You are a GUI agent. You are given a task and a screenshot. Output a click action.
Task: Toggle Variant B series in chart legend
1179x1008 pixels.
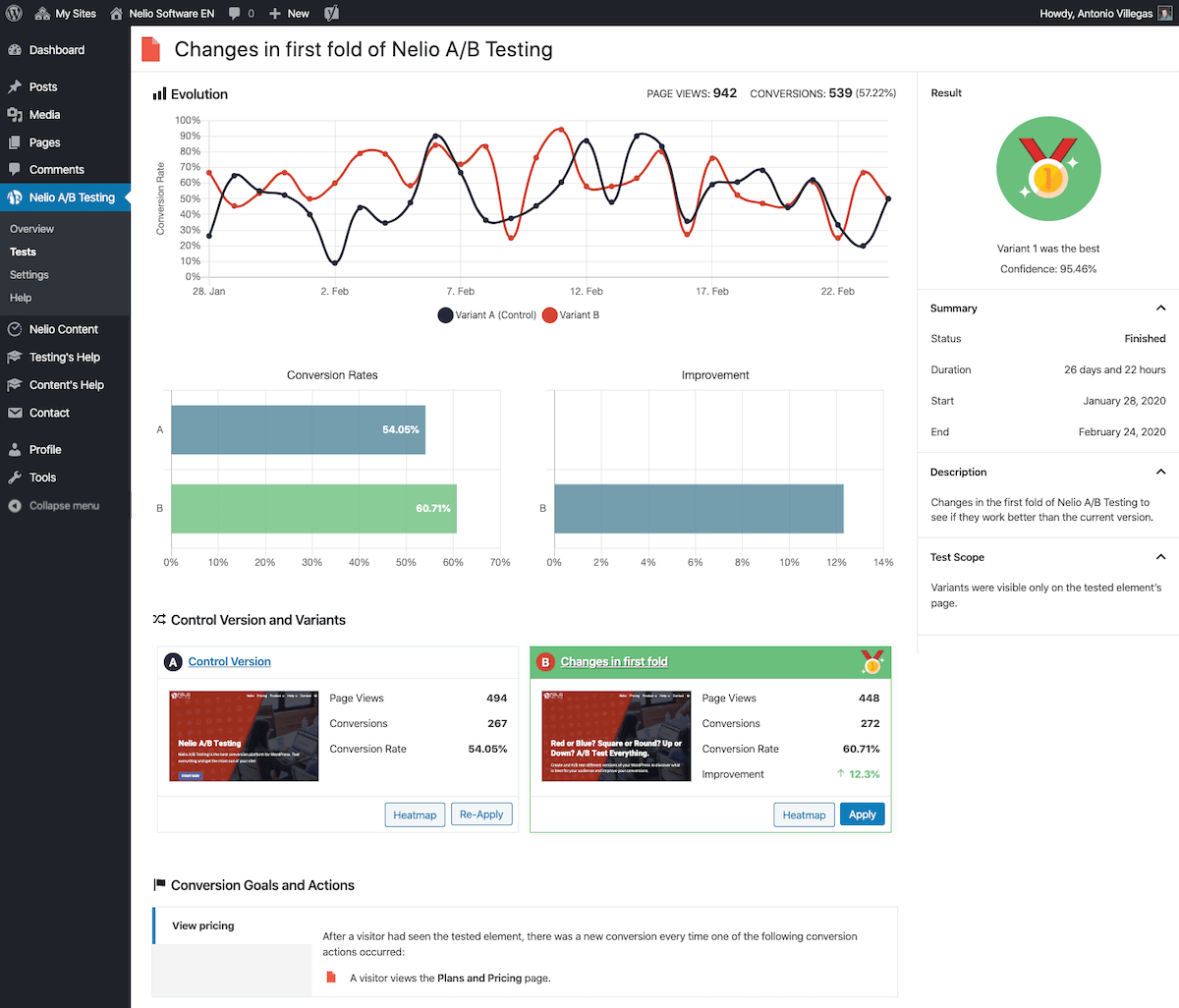[571, 315]
